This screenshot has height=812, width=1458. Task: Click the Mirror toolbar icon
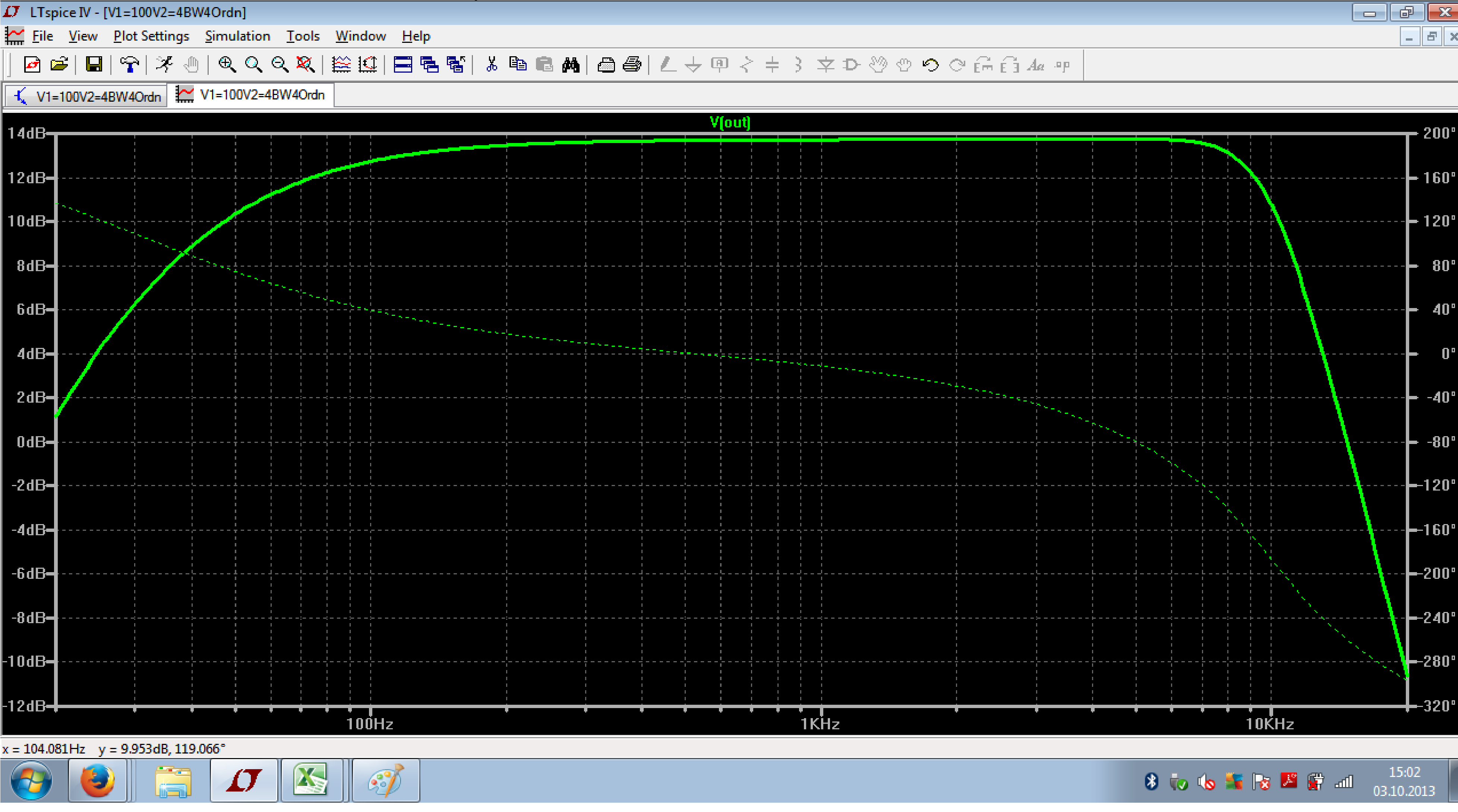[1010, 64]
